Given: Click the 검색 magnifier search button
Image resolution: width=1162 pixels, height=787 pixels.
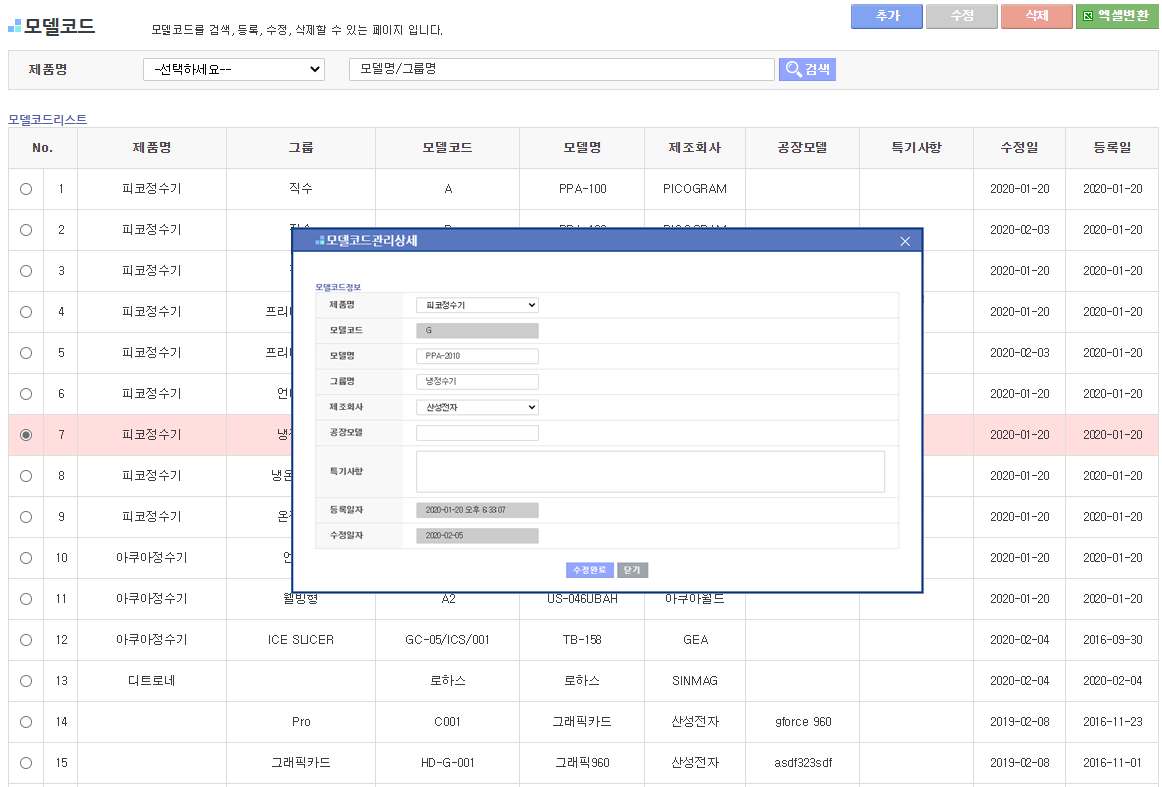Looking at the screenshot, I should pyautogui.click(x=807, y=69).
